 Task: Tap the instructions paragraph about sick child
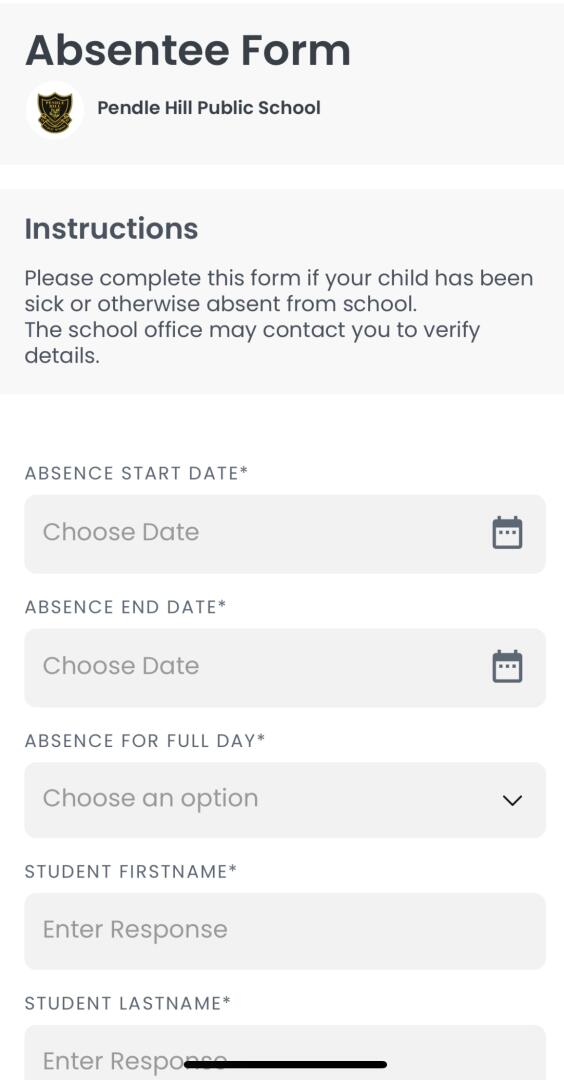[279, 291]
